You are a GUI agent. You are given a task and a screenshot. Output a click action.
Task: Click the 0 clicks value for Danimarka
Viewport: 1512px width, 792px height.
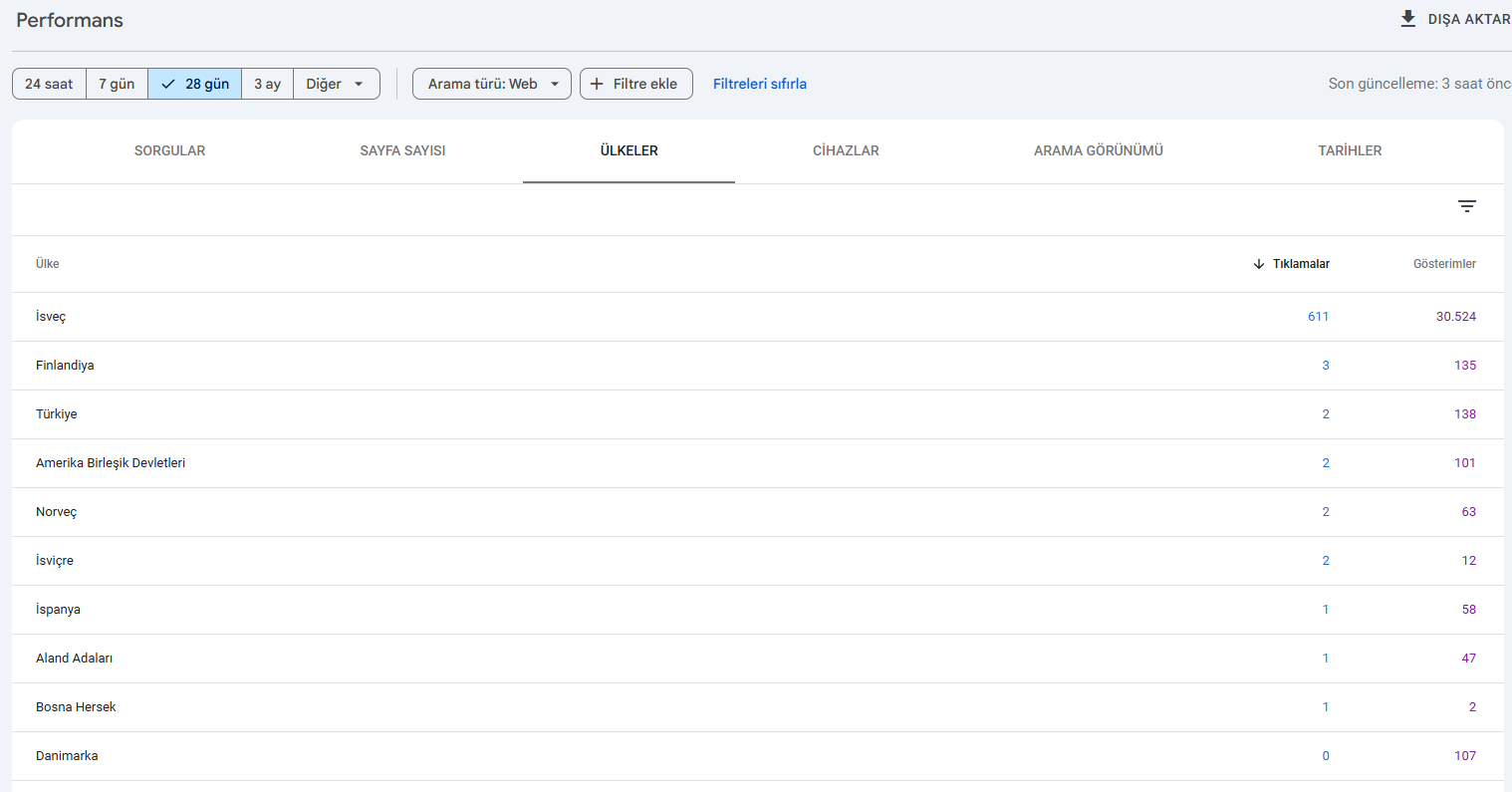1326,756
